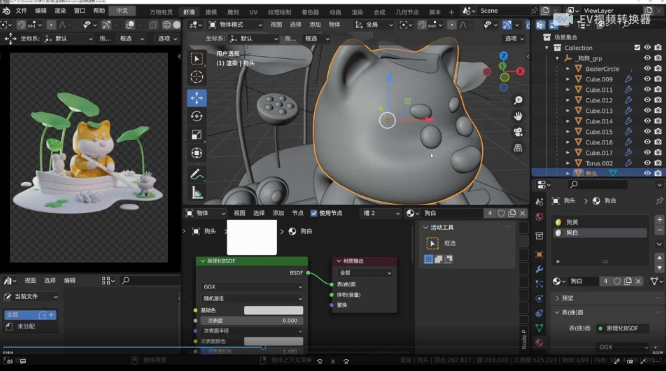666x371 pixels.
Task: Switch perspective/orthographic grid icon
Action: [x=518, y=147]
